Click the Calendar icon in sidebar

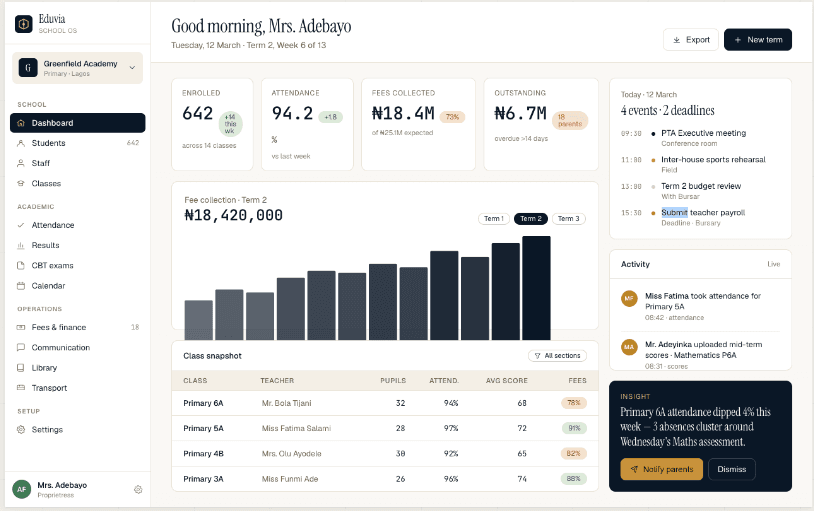coord(21,286)
